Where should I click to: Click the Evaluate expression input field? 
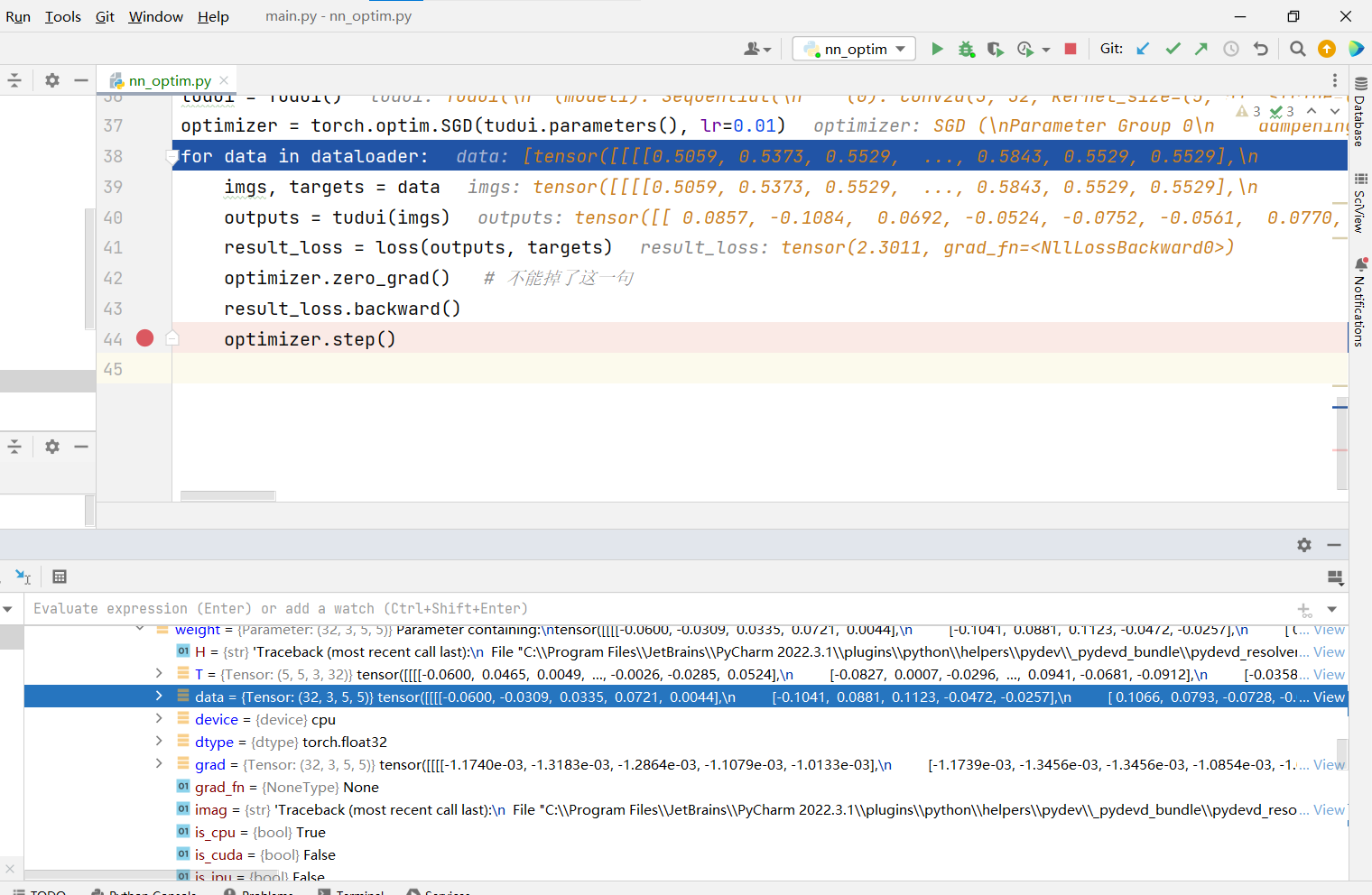click(x=659, y=609)
